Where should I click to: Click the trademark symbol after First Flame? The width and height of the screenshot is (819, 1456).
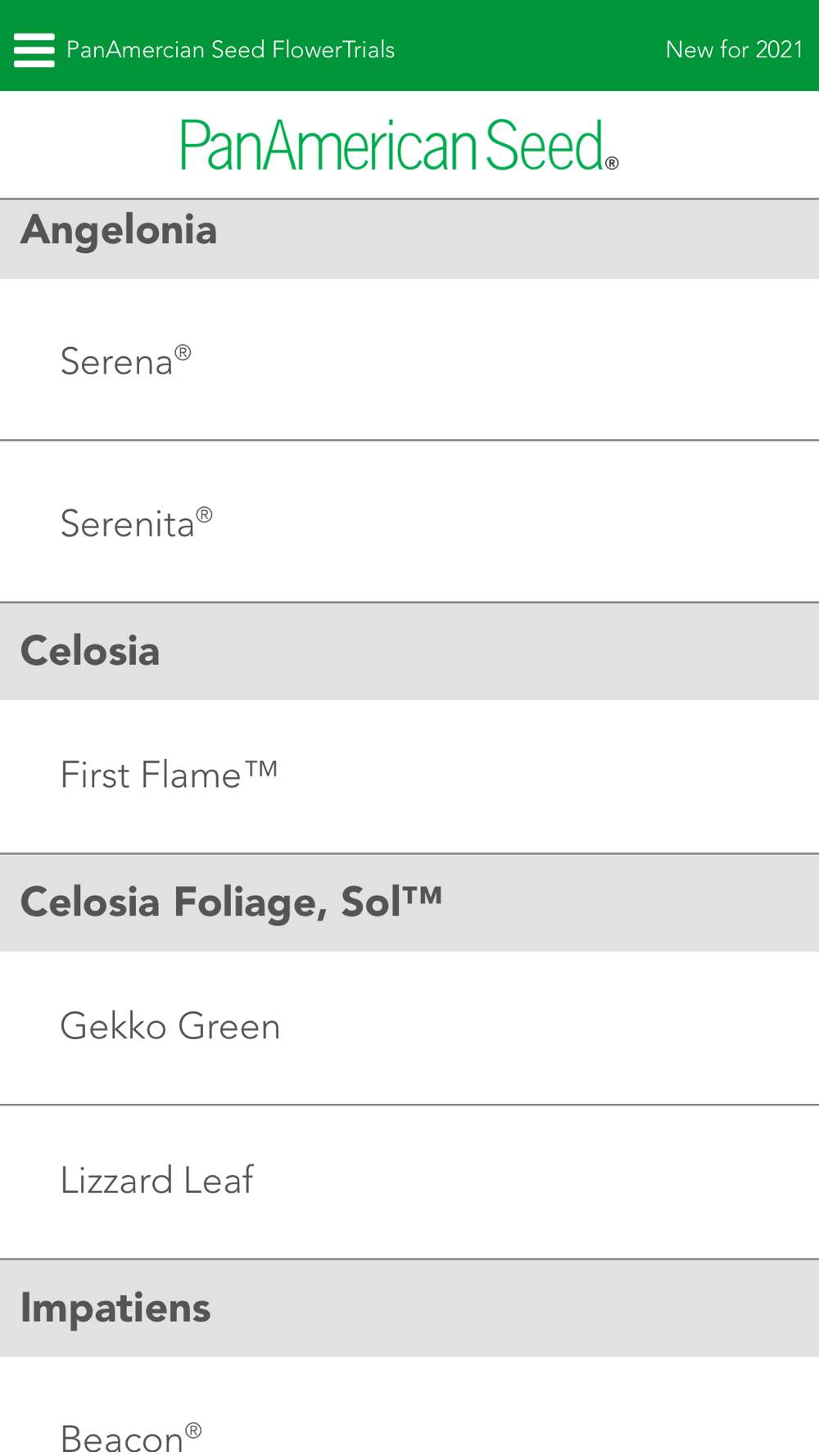[x=261, y=768]
